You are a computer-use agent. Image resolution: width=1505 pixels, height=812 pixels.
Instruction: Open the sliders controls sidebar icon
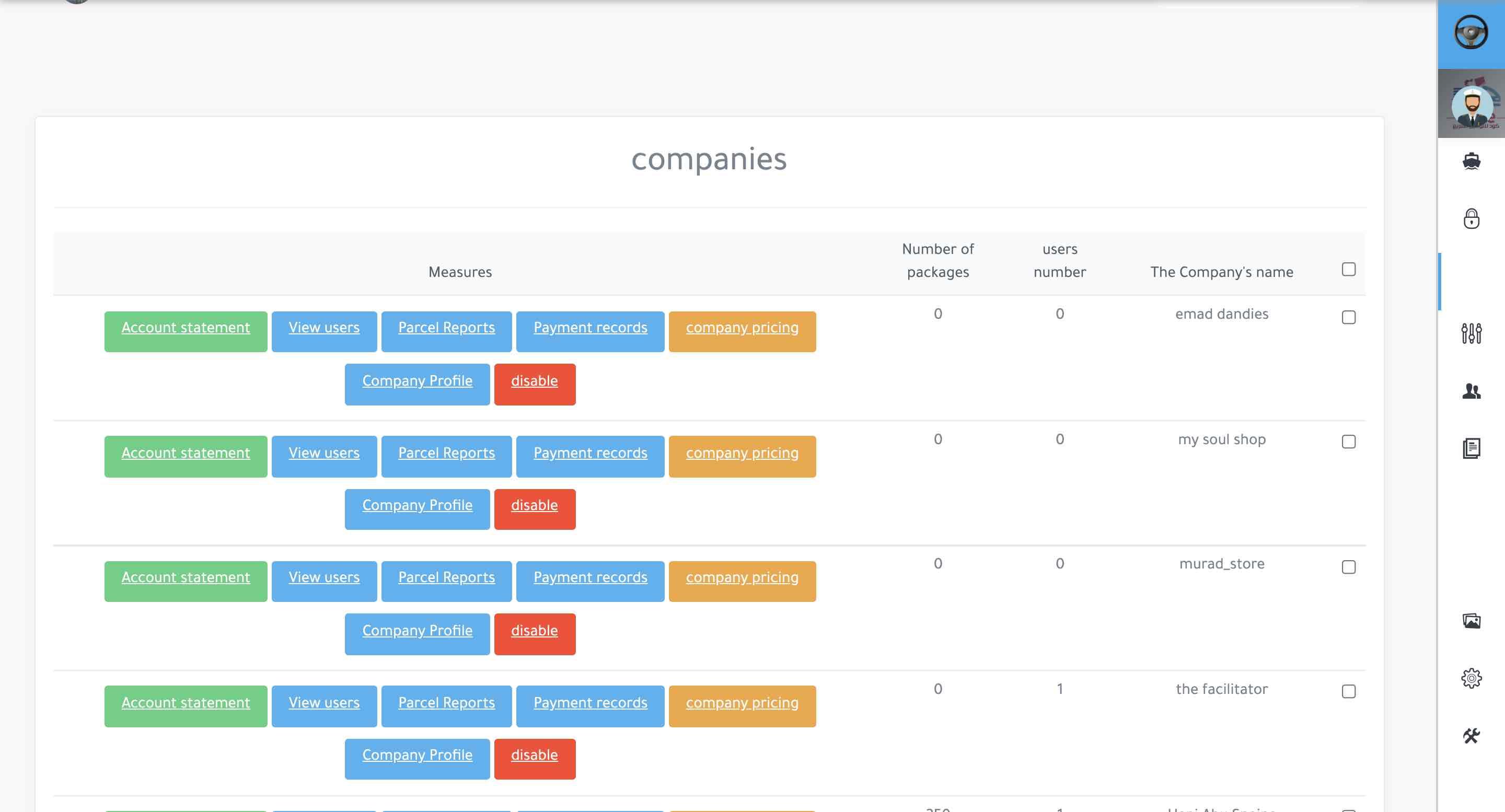[x=1471, y=333]
